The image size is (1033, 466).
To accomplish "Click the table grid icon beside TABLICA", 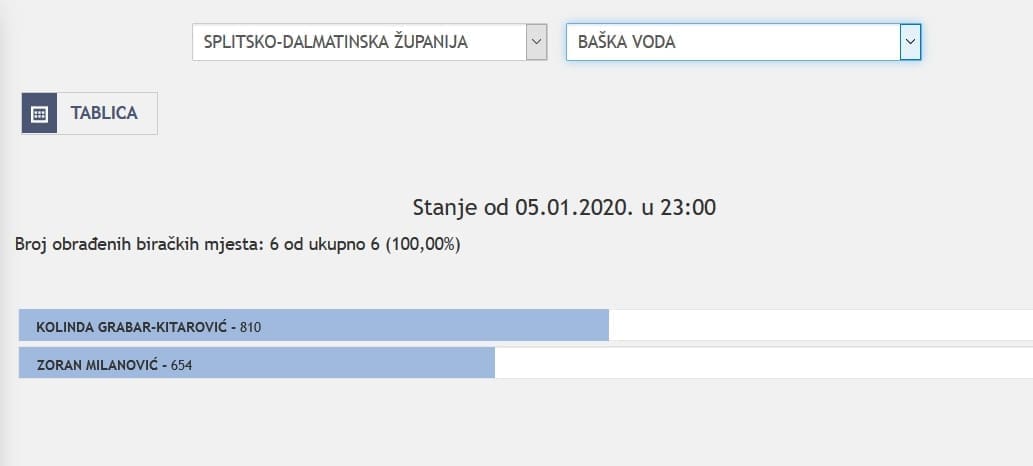I will [39, 113].
